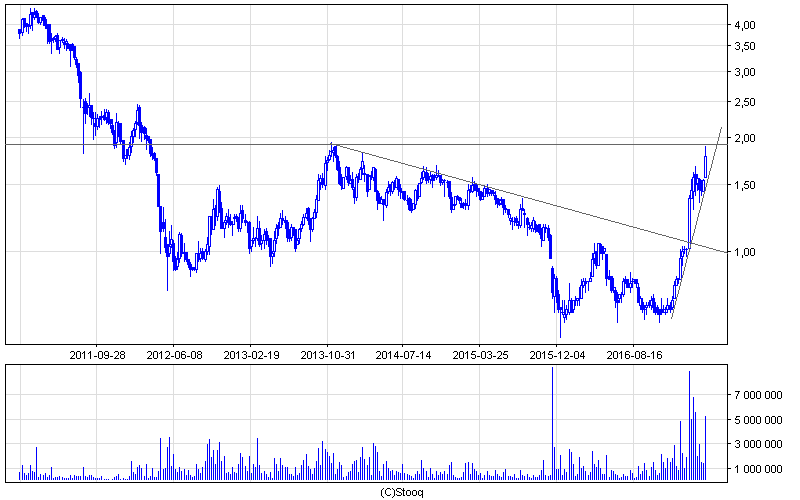800x500 pixels.
Task: Click the 3,50 price axis label
Action: tap(745, 46)
